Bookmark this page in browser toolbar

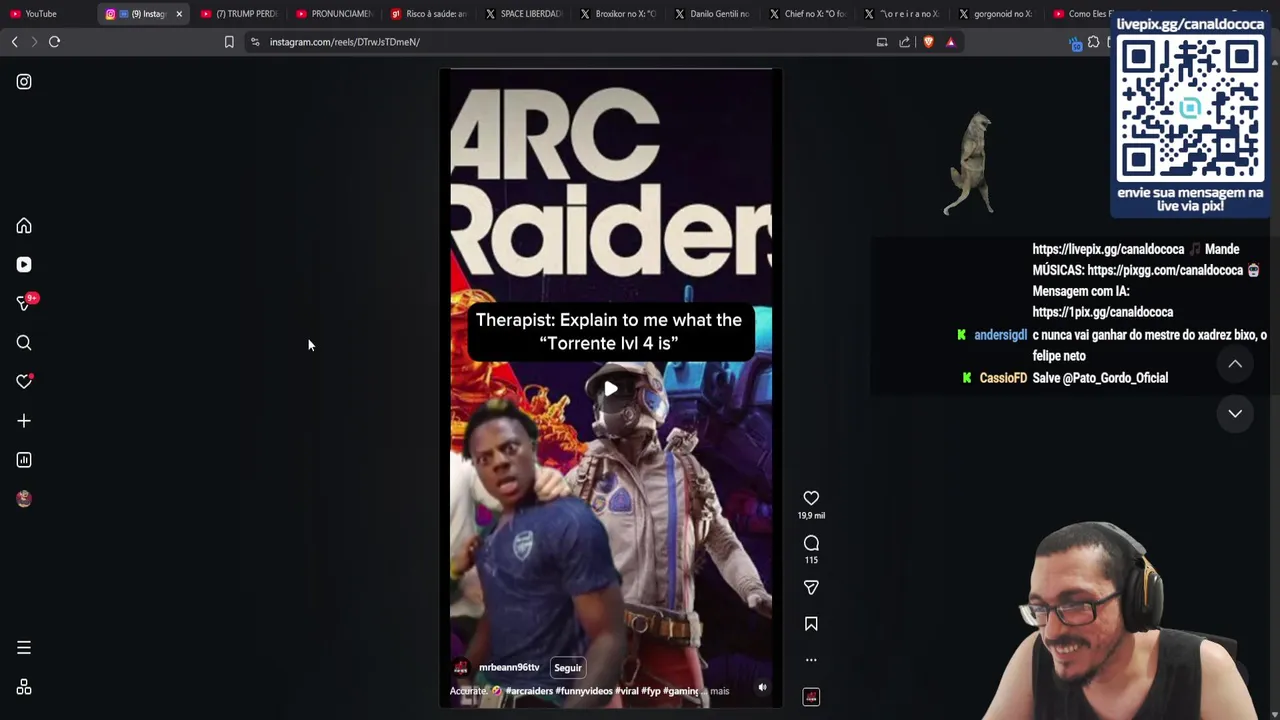pyautogui.click(x=229, y=42)
